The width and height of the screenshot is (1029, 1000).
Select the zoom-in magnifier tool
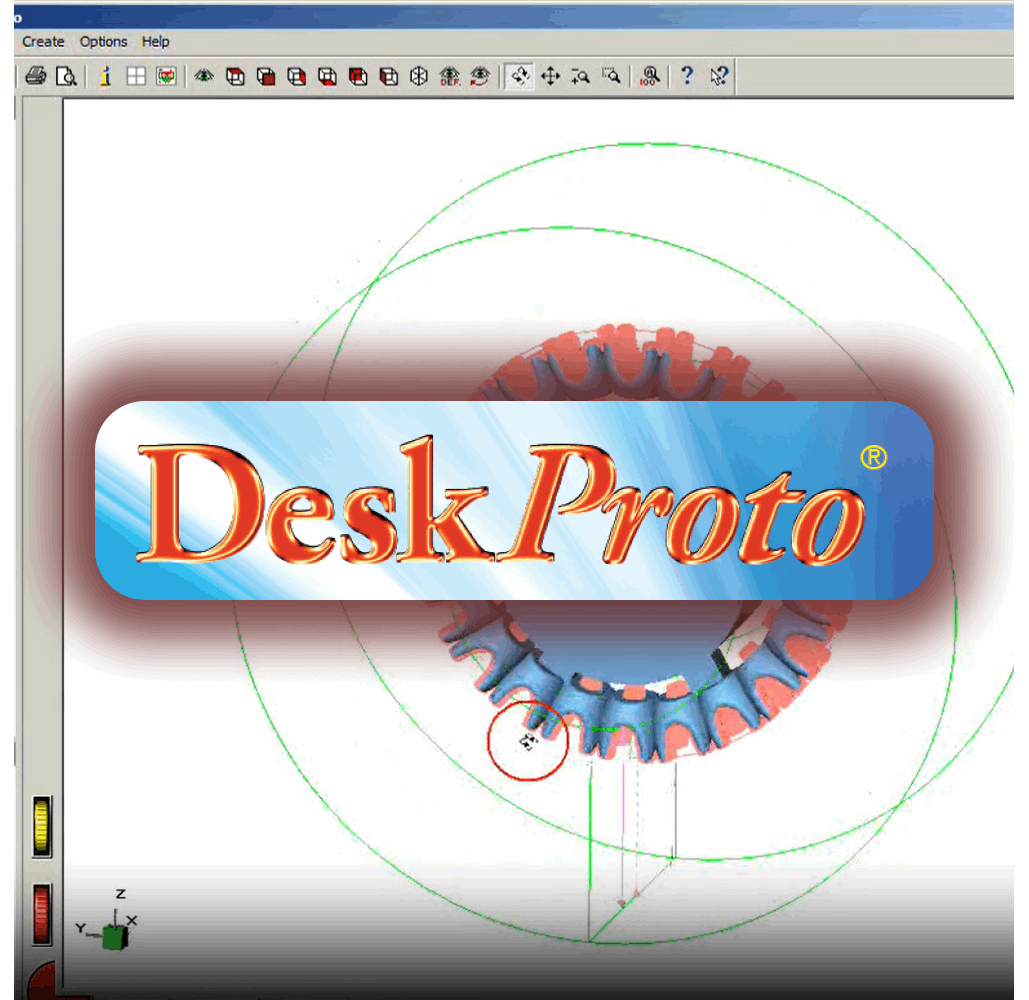point(582,76)
